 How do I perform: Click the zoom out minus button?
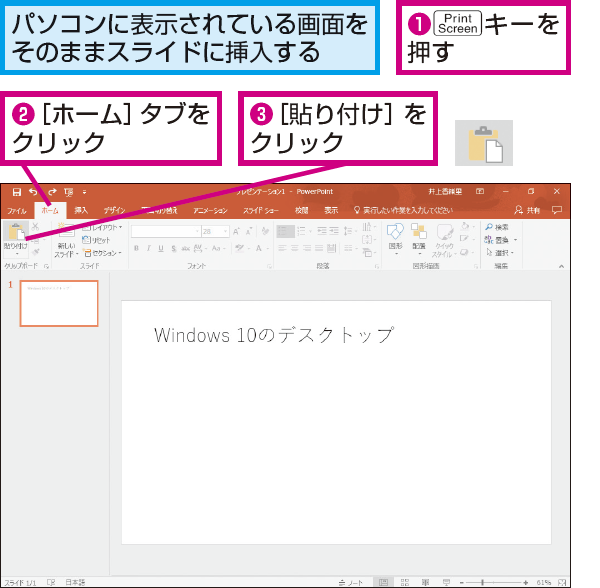click(462, 582)
